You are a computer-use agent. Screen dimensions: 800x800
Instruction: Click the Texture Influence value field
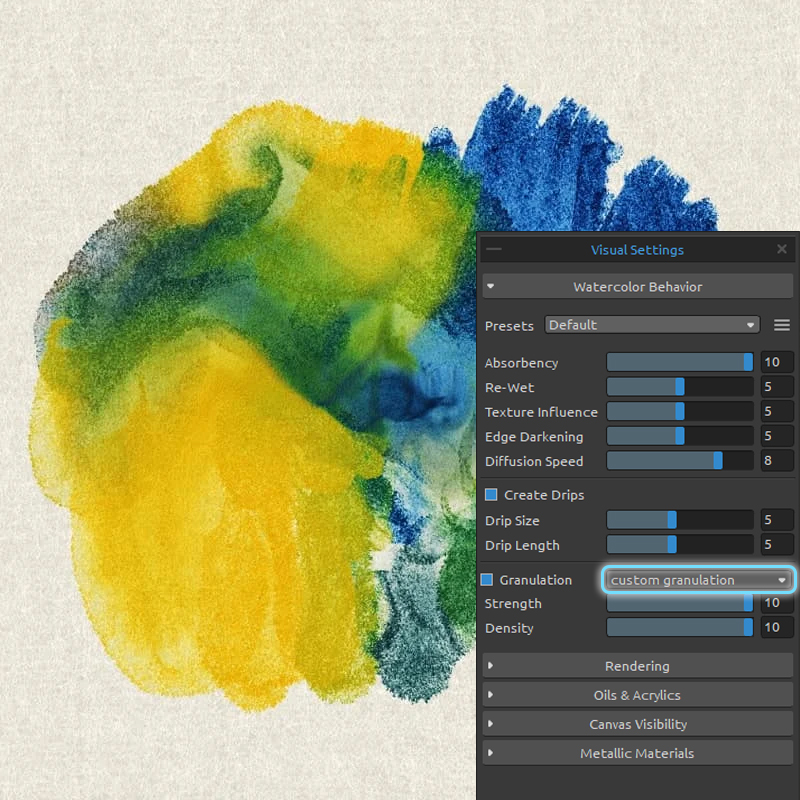tap(776, 412)
